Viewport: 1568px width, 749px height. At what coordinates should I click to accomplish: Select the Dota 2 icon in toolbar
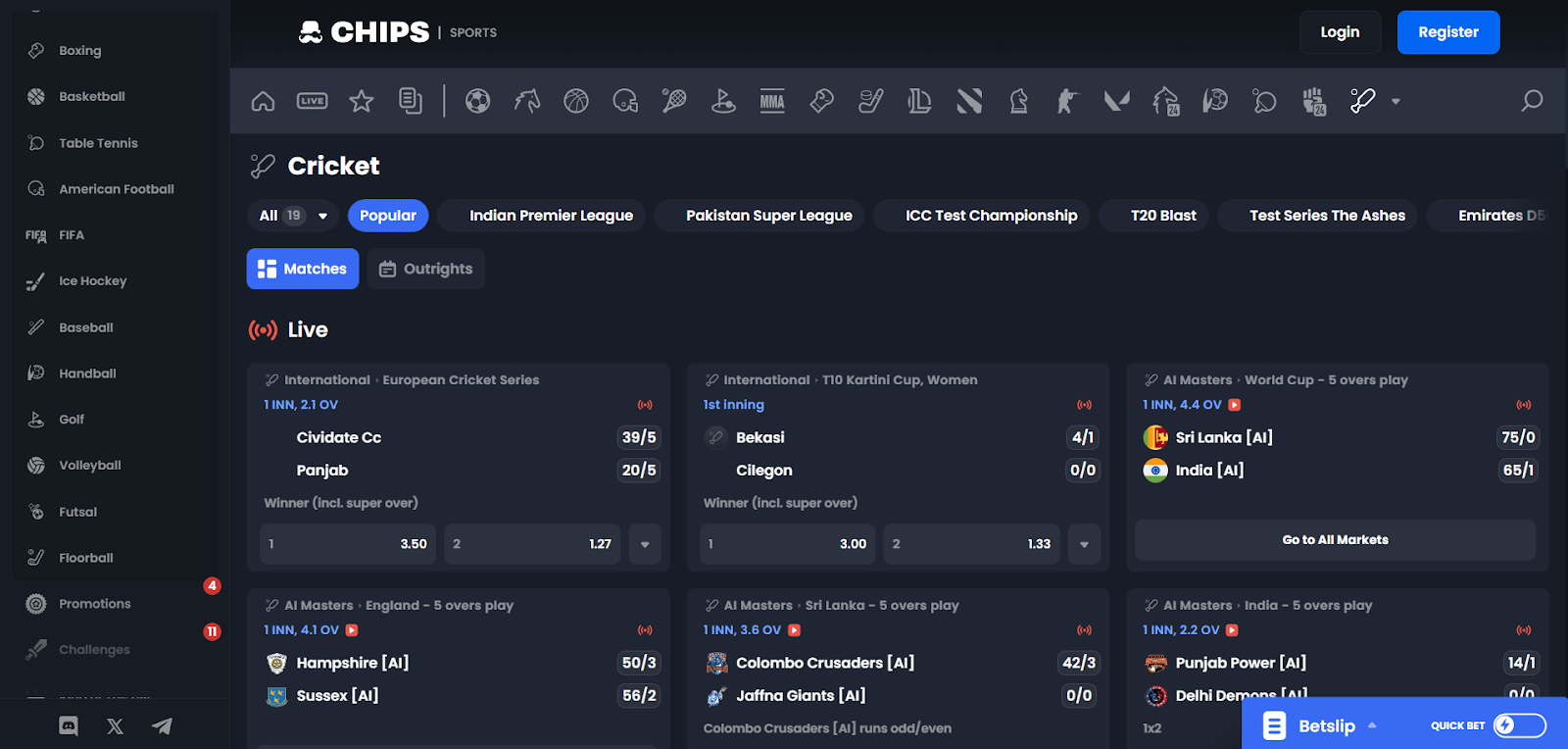tap(969, 101)
